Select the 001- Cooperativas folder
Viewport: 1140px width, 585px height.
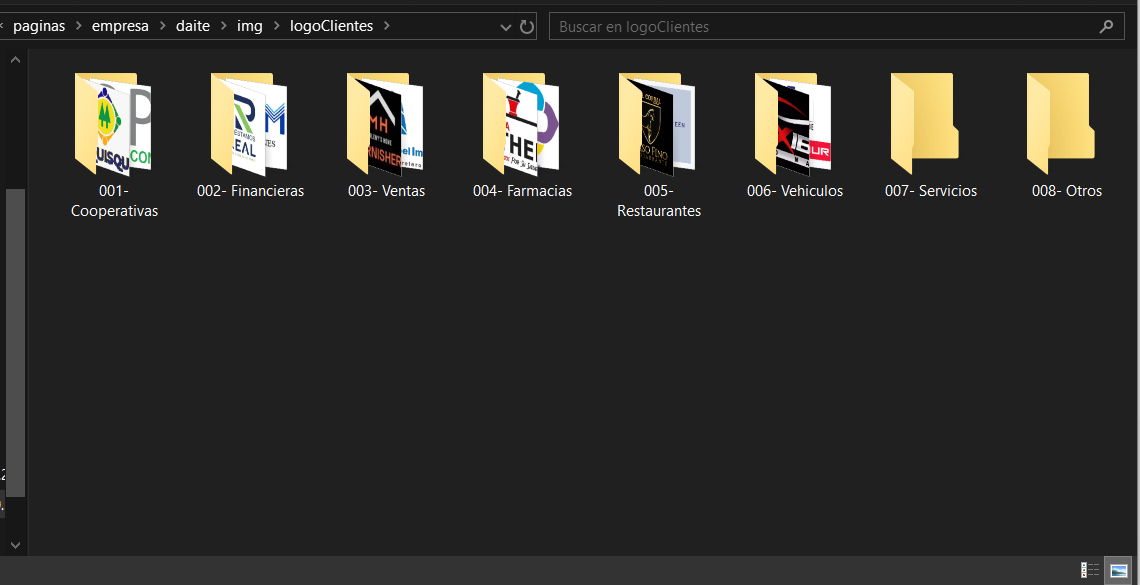click(x=114, y=144)
